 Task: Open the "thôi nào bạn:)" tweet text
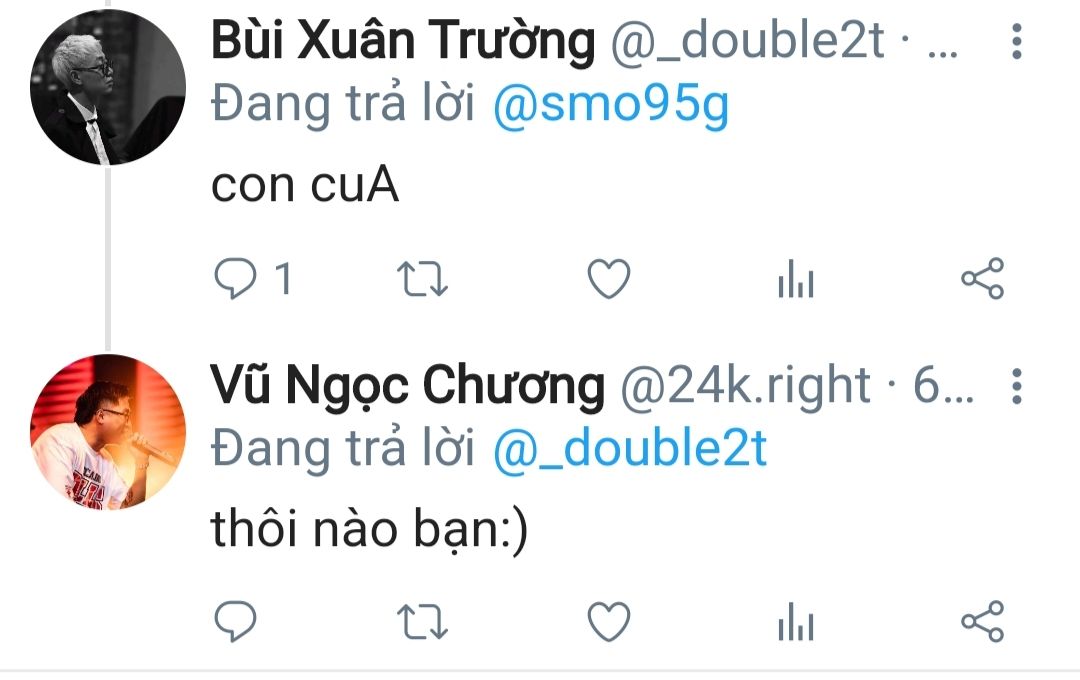[x=369, y=529]
